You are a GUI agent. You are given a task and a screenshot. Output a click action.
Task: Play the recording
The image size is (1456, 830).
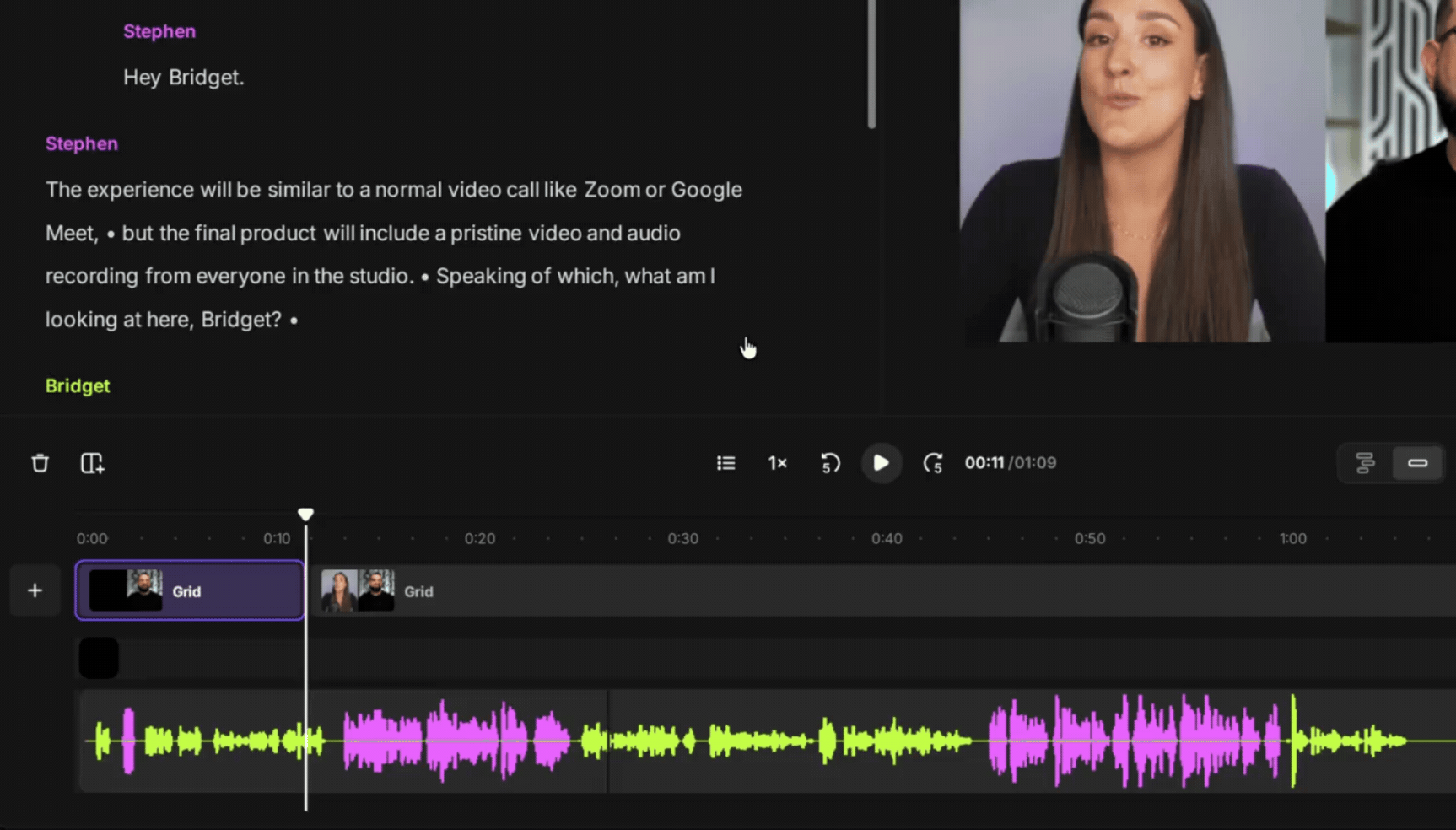[881, 463]
